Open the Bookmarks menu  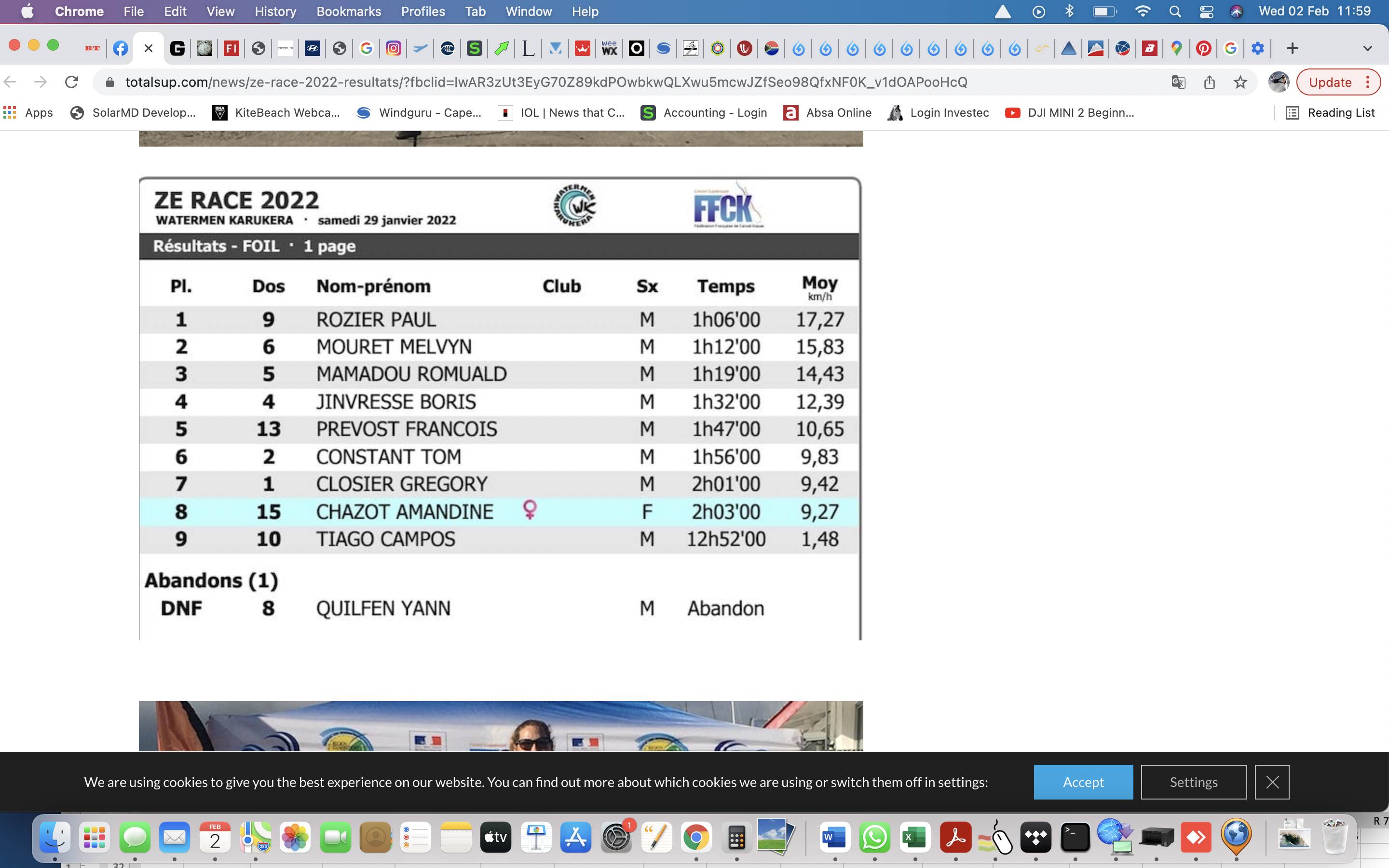click(x=348, y=12)
